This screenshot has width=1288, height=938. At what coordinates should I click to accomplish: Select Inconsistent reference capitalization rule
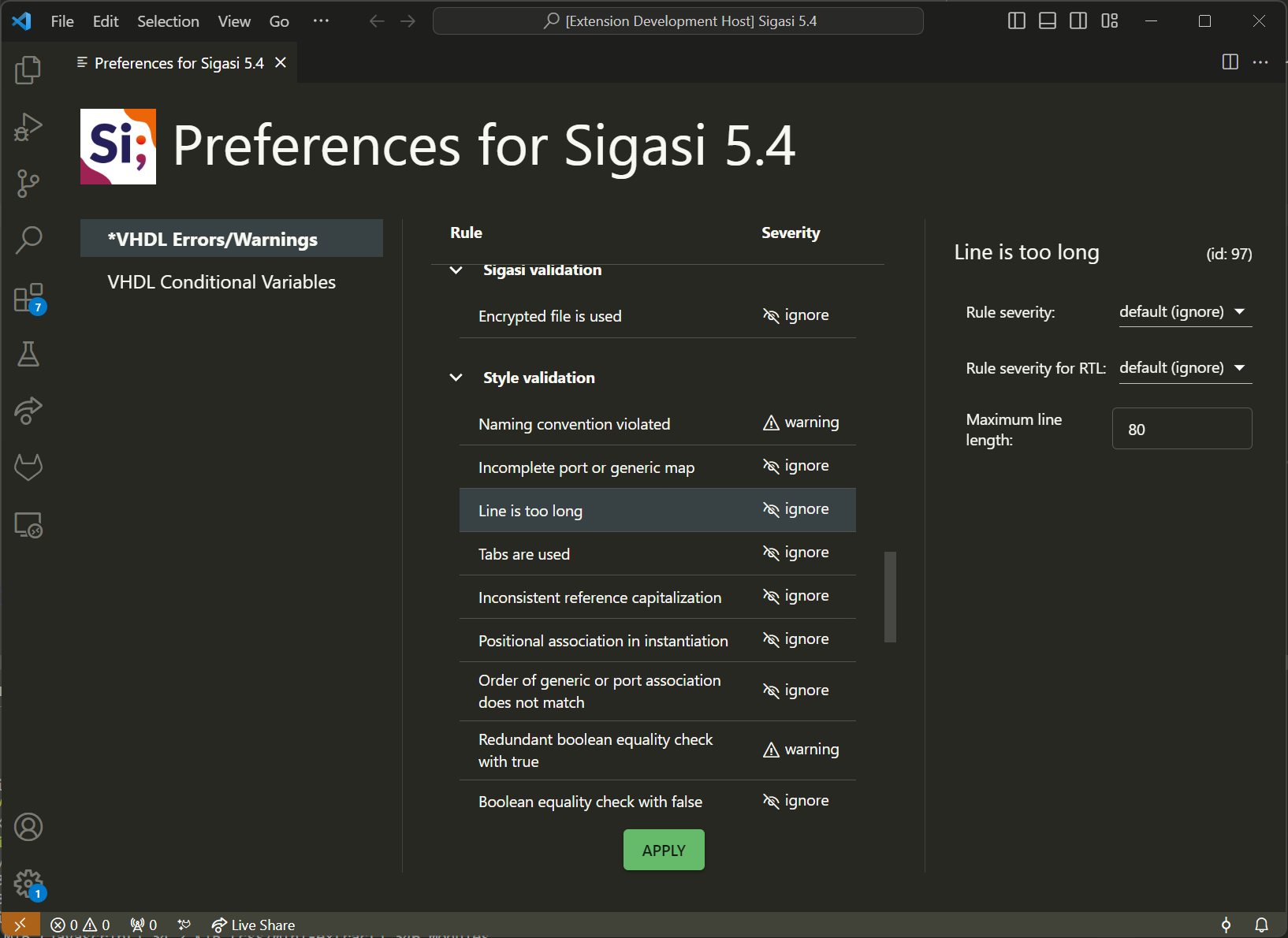pos(657,597)
